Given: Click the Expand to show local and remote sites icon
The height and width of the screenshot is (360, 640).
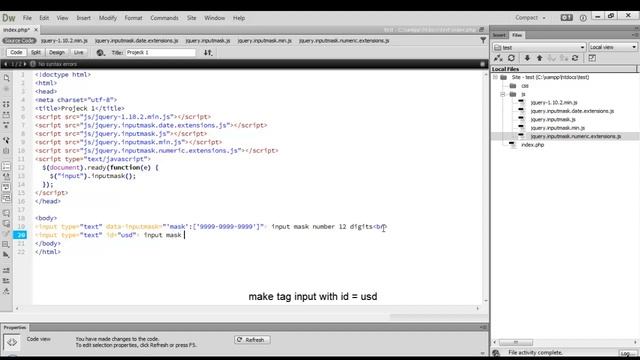Looking at the screenshot, I should coord(592,58).
